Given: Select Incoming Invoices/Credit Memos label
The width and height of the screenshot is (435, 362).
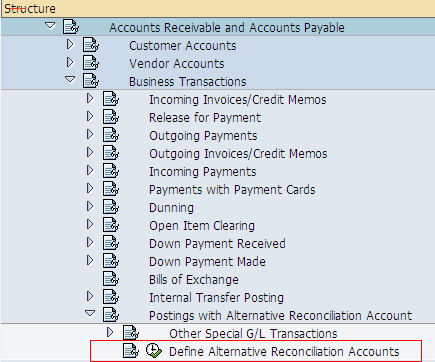Looking at the screenshot, I should (x=238, y=99).
